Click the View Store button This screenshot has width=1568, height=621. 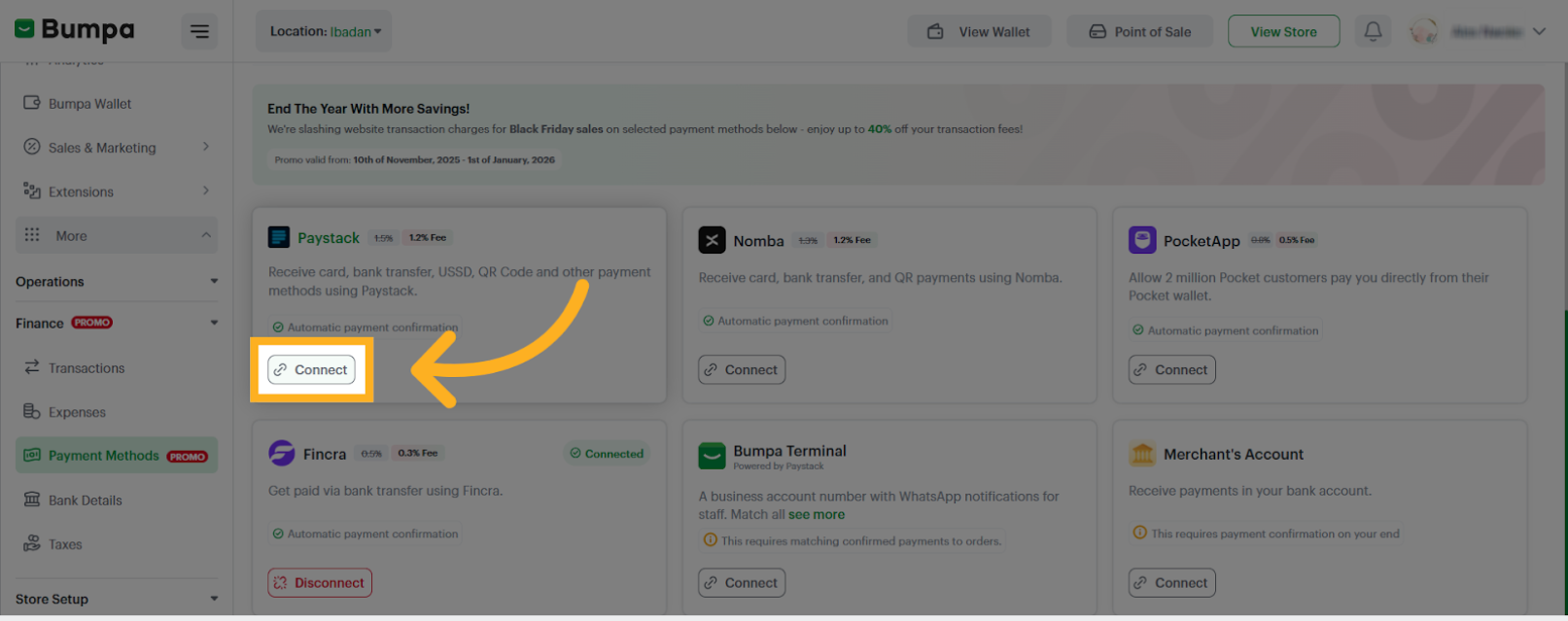click(1283, 30)
